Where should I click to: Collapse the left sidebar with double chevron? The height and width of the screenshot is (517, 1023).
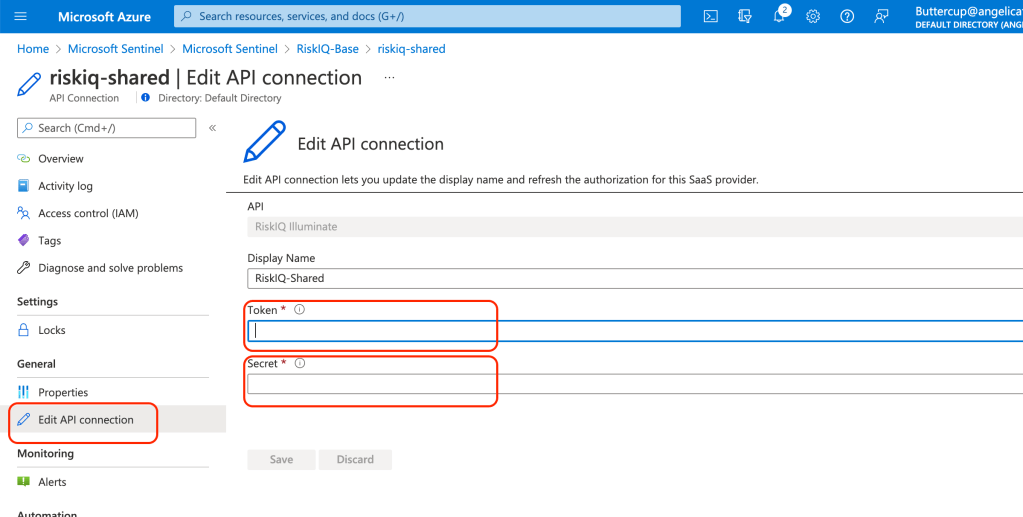click(212, 128)
